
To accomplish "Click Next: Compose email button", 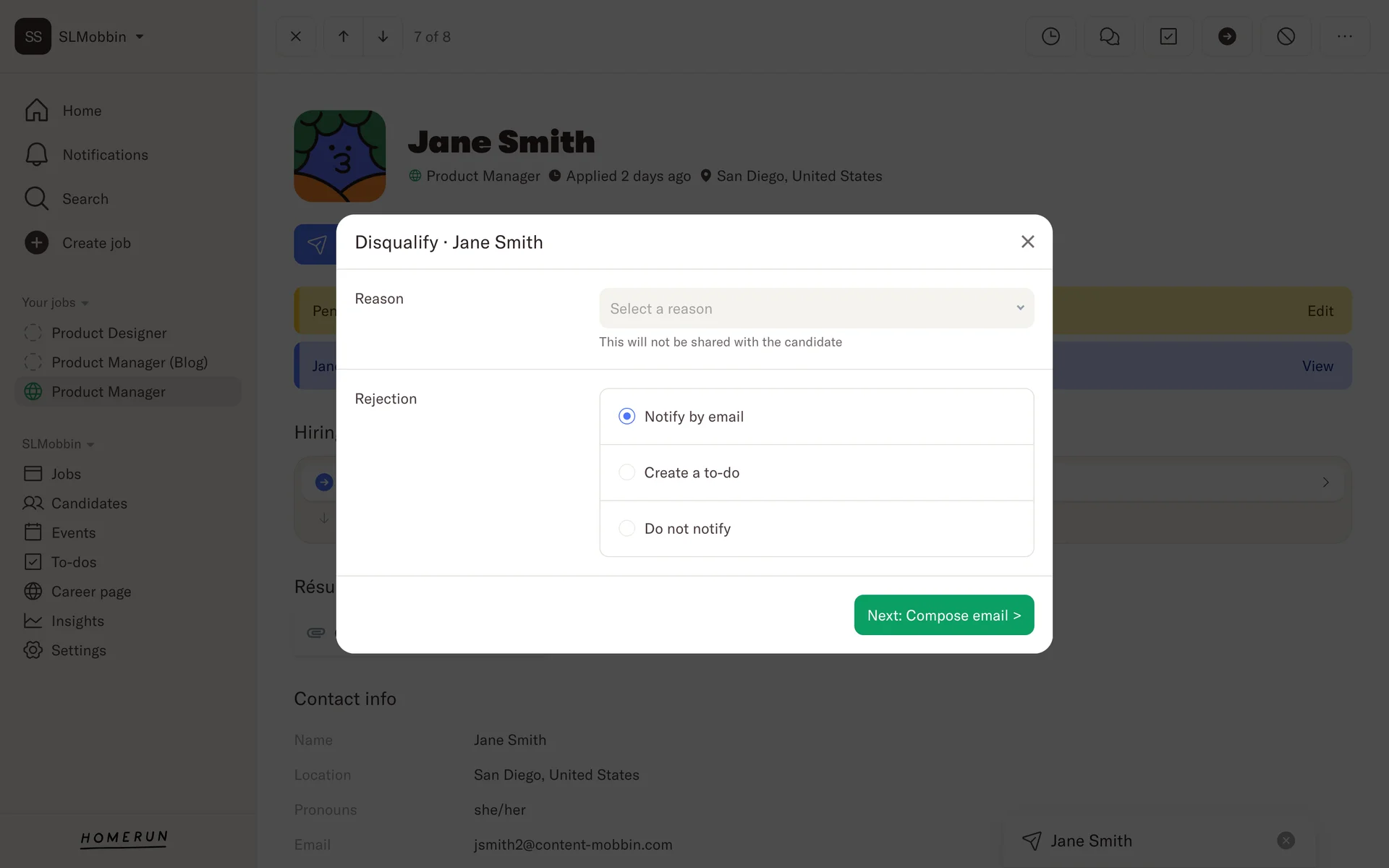I will pyautogui.click(x=943, y=615).
